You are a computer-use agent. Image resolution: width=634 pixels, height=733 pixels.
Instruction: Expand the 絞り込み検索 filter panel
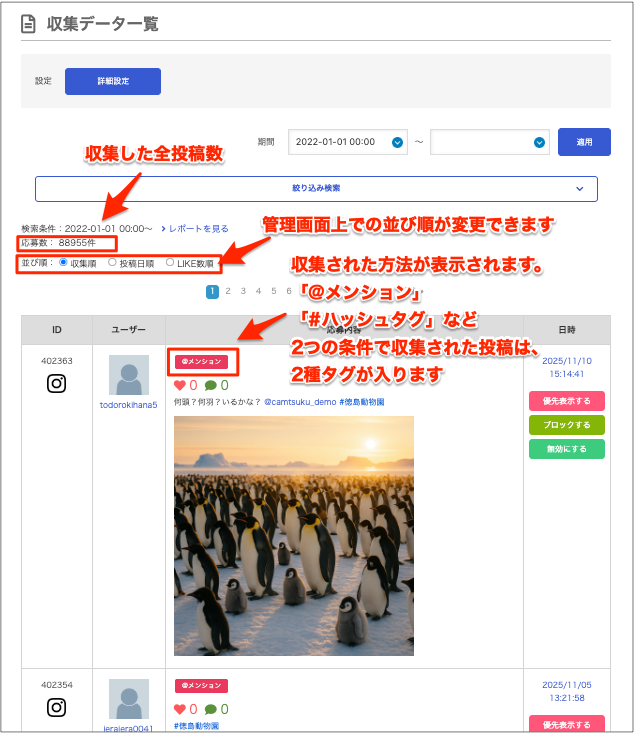click(316, 188)
